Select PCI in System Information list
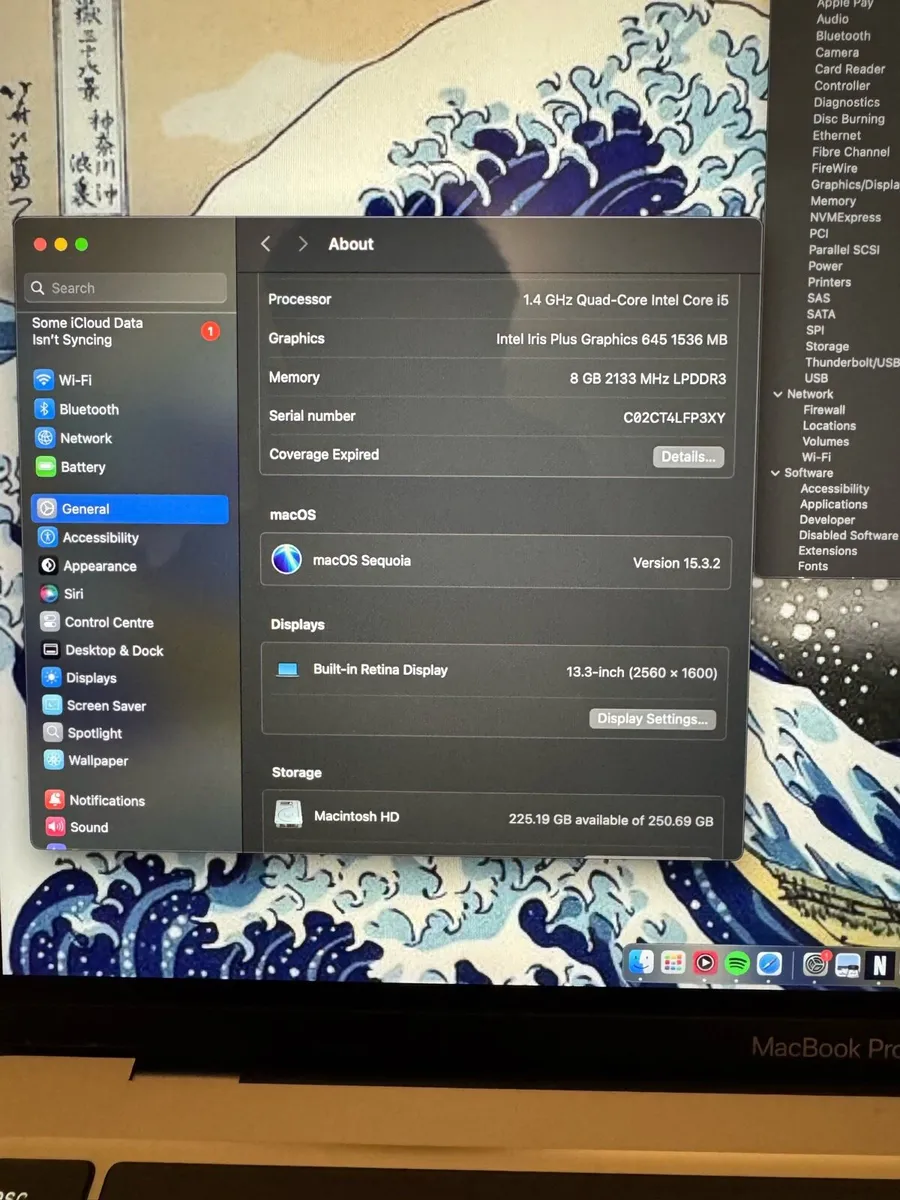The width and height of the screenshot is (900, 1200). (819, 233)
